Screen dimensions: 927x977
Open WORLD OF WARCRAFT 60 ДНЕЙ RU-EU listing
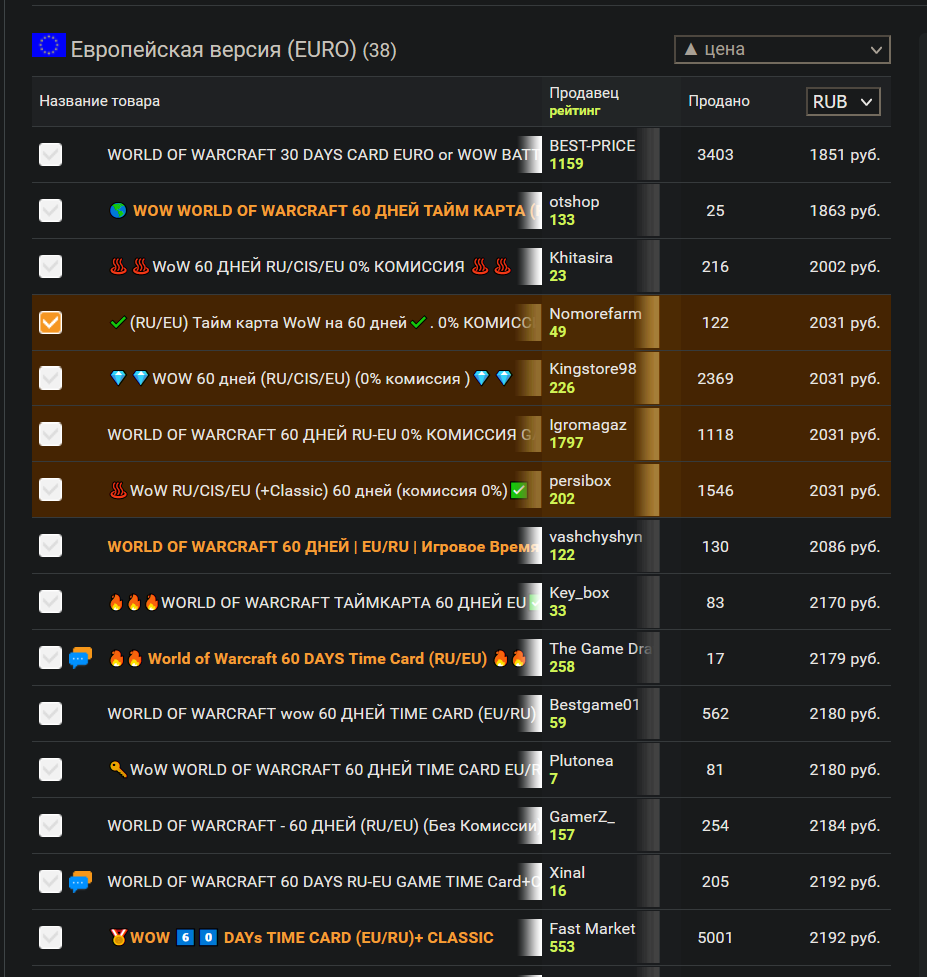pyautogui.click(x=320, y=434)
